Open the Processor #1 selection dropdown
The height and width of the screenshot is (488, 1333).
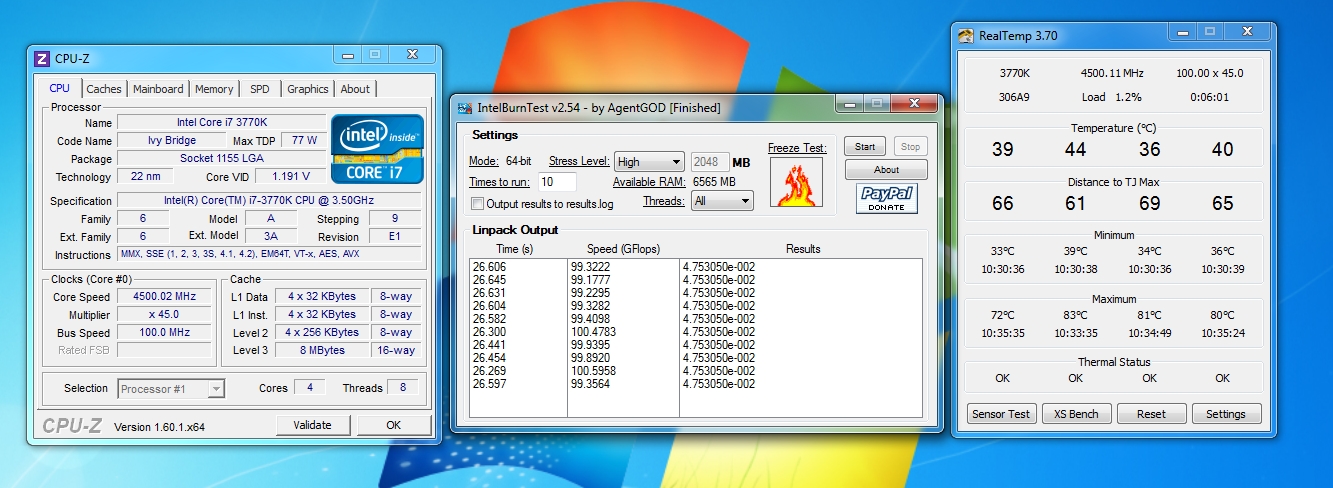click(171, 388)
